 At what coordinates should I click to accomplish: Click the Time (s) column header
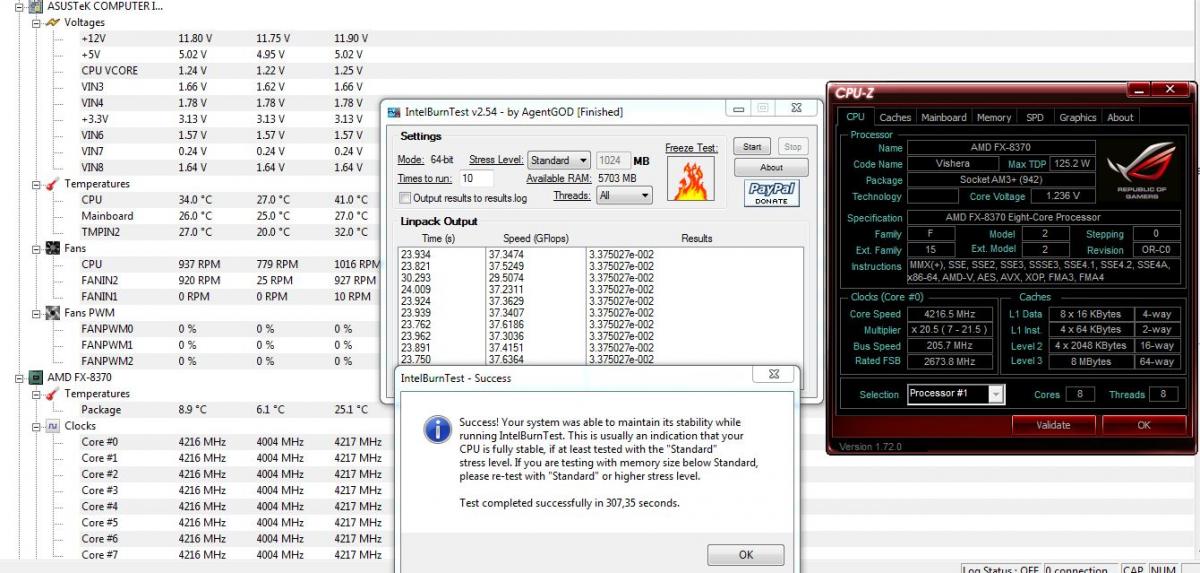coord(438,238)
